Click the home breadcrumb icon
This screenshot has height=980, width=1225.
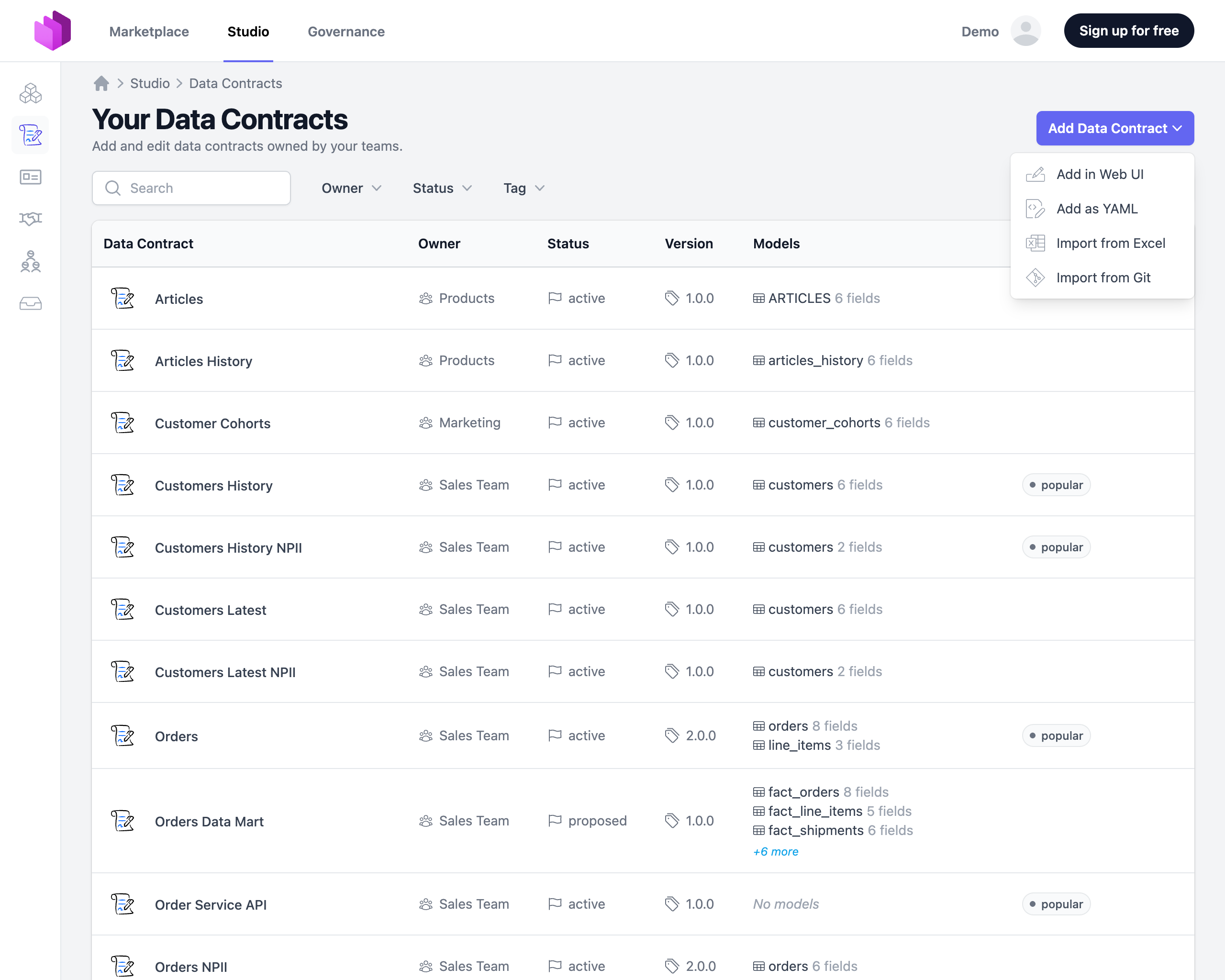point(101,84)
